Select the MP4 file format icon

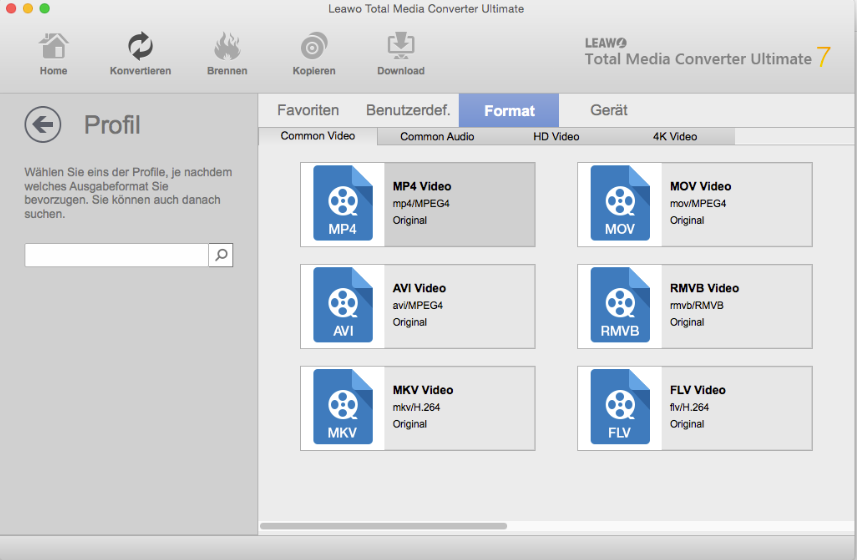[x=342, y=204]
